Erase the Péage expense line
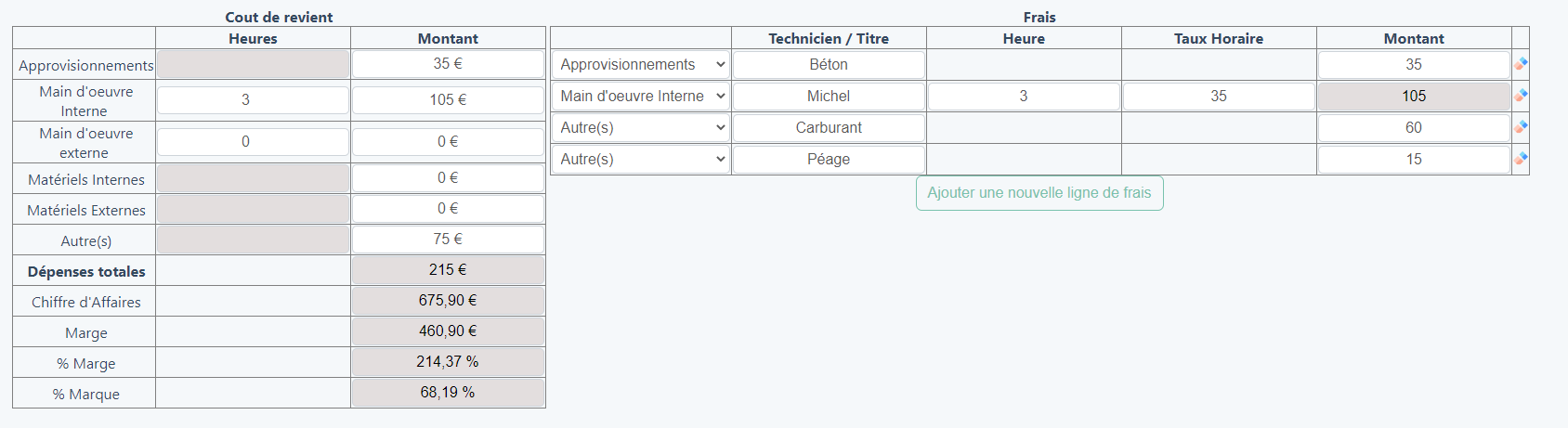The height and width of the screenshot is (428, 1568). 1521,159
